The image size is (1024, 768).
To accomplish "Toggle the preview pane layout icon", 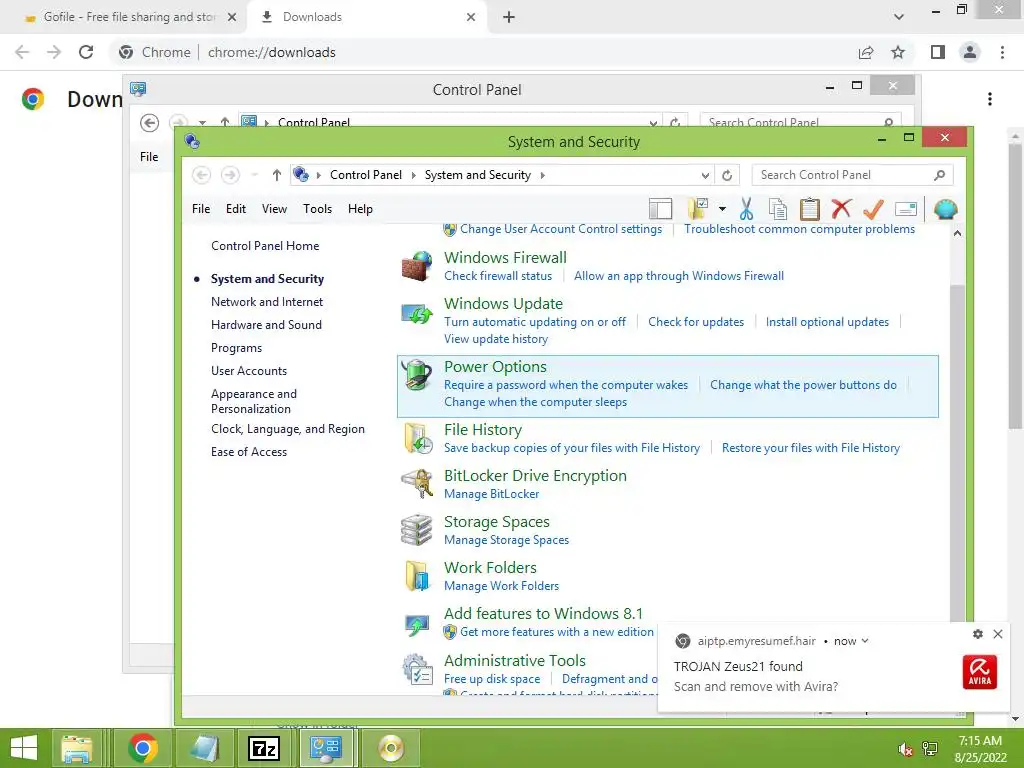I will pos(660,209).
